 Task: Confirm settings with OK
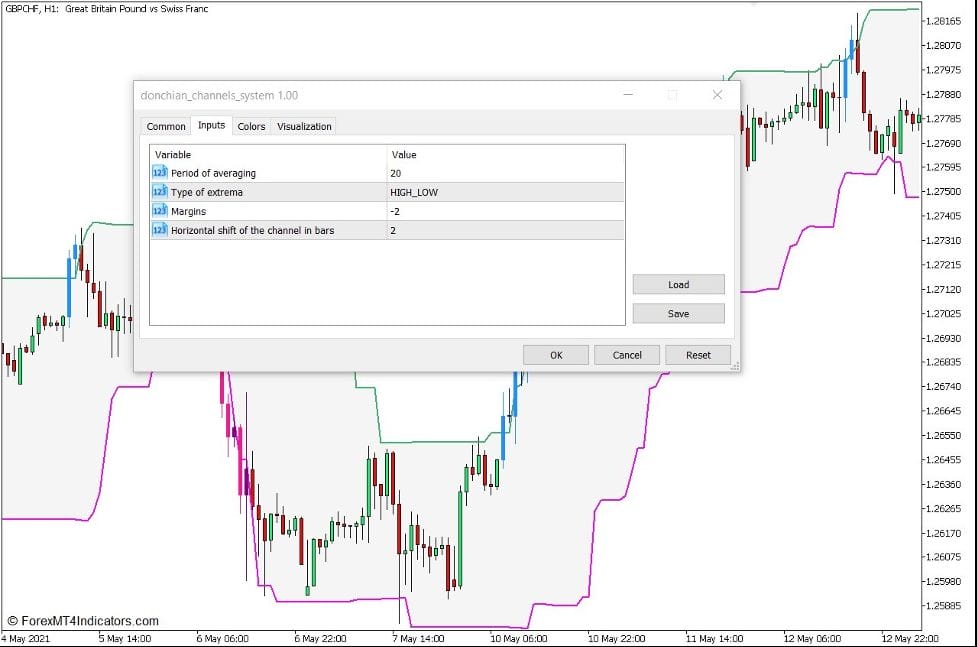point(555,354)
